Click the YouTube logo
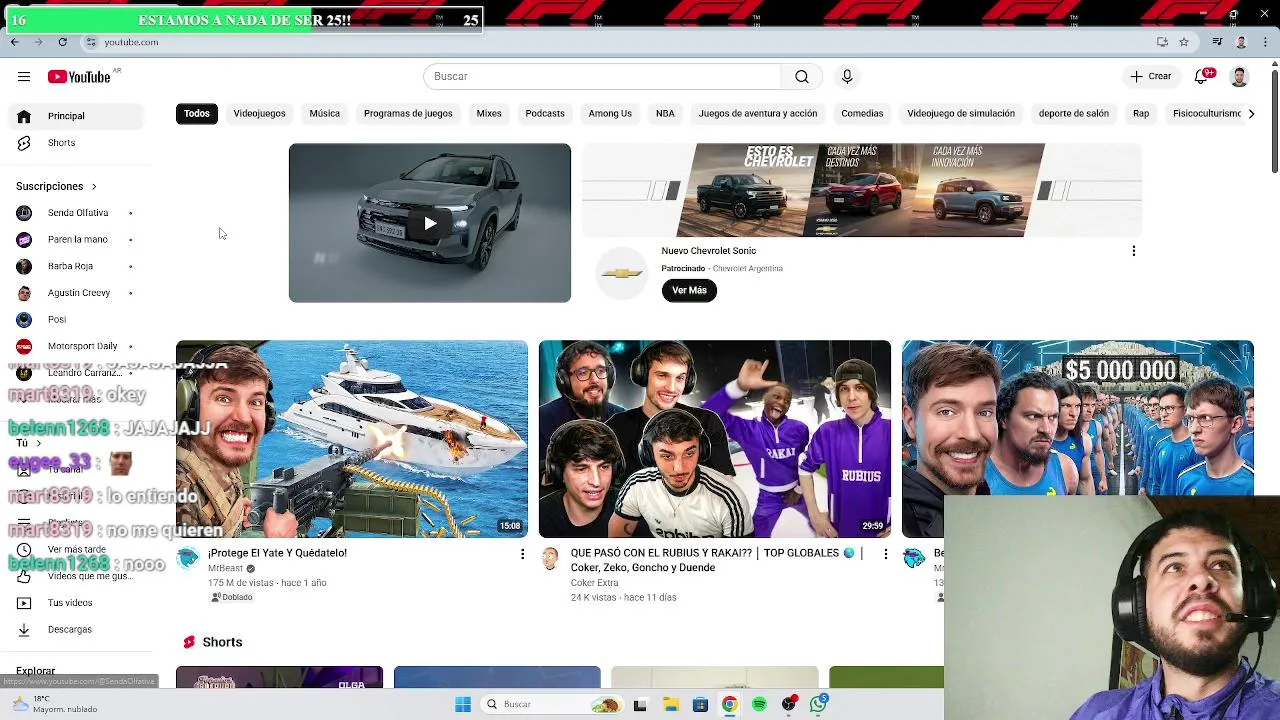The width and height of the screenshot is (1280, 720). [x=79, y=77]
